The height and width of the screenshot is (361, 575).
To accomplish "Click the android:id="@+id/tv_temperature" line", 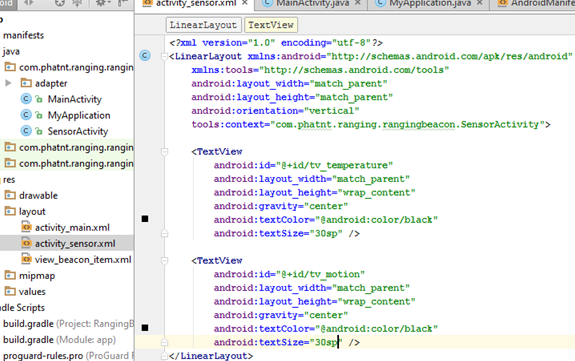I will coord(303,165).
